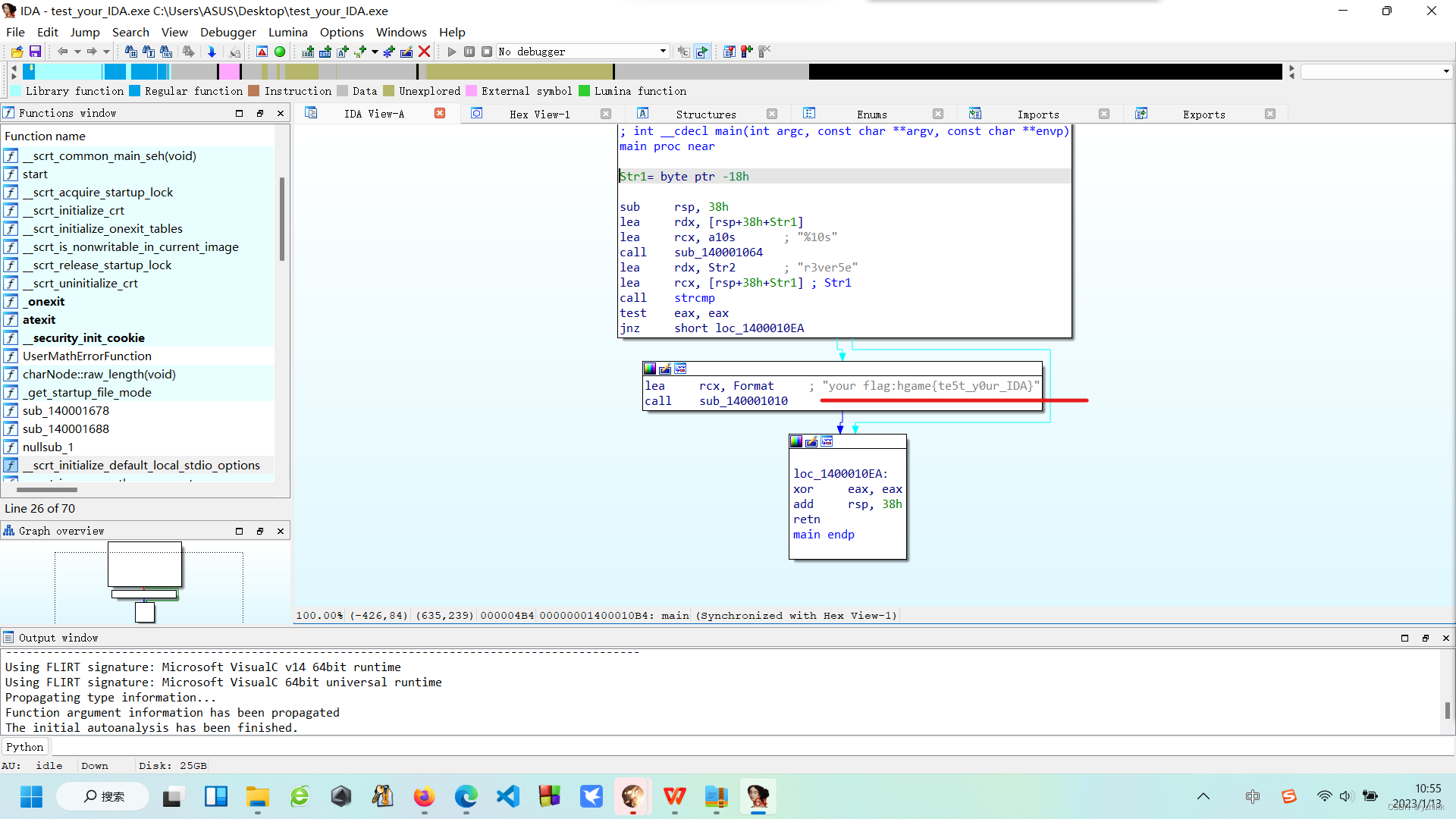The height and width of the screenshot is (819, 1456).
Task: Click the strcmp call in main
Action: [x=695, y=298]
